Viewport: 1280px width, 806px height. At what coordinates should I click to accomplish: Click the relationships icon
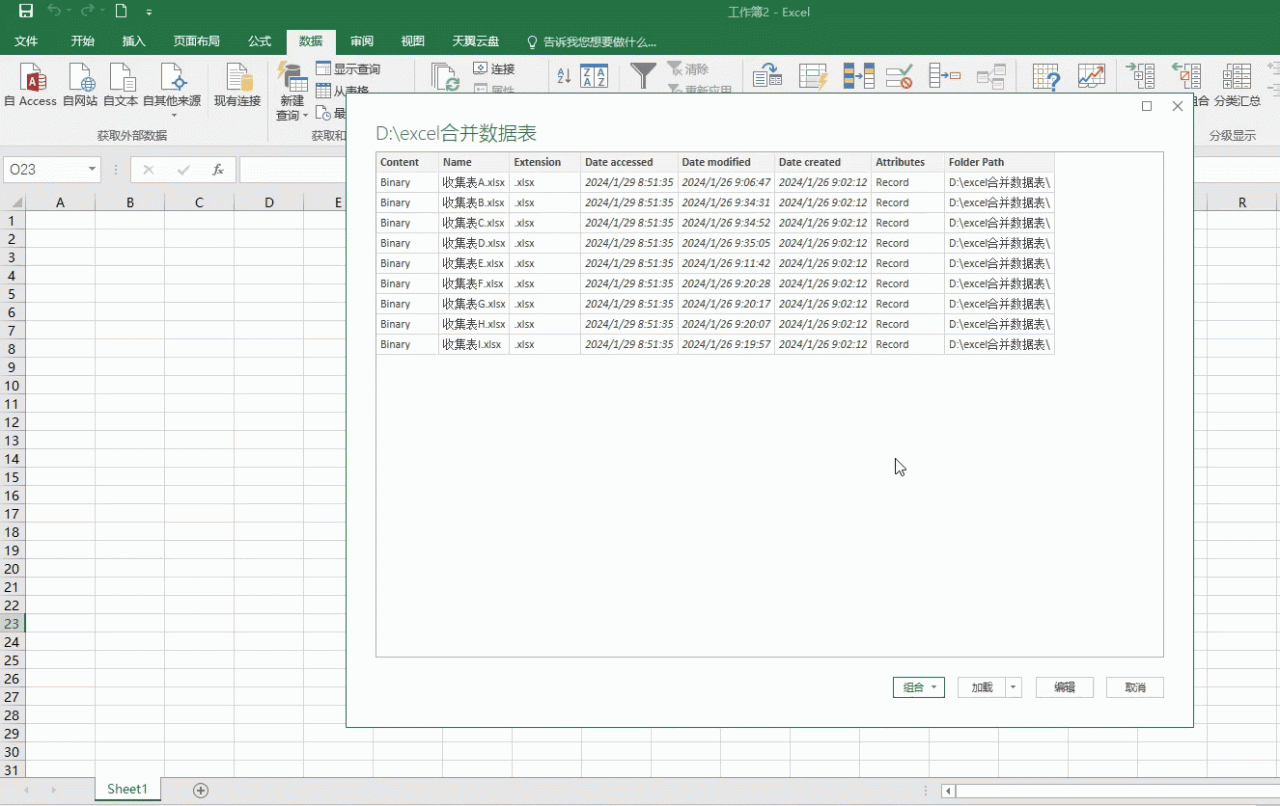pos(991,76)
